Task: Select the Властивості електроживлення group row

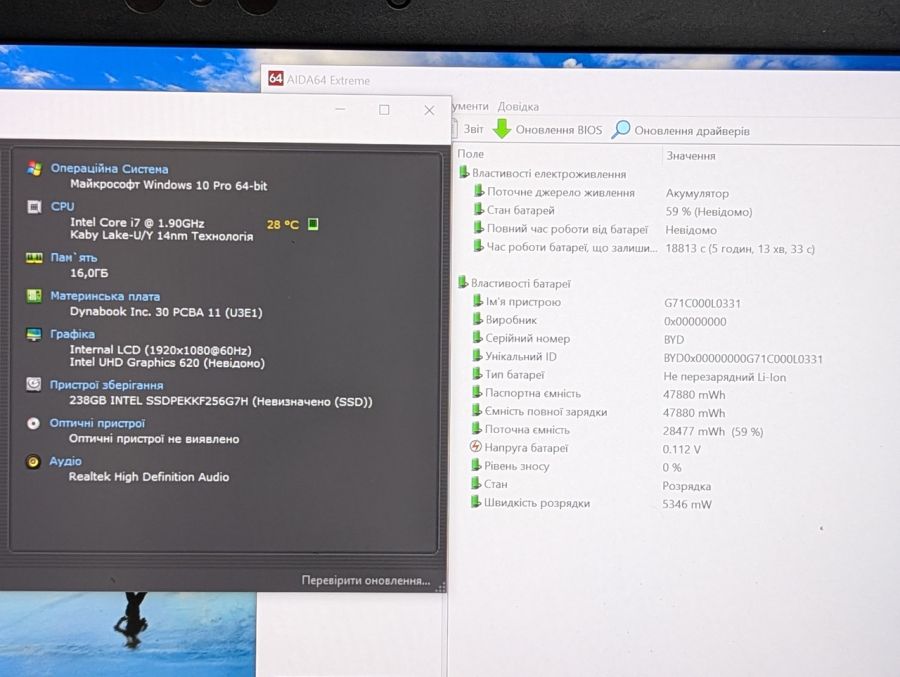Action: click(x=542, y=173)
